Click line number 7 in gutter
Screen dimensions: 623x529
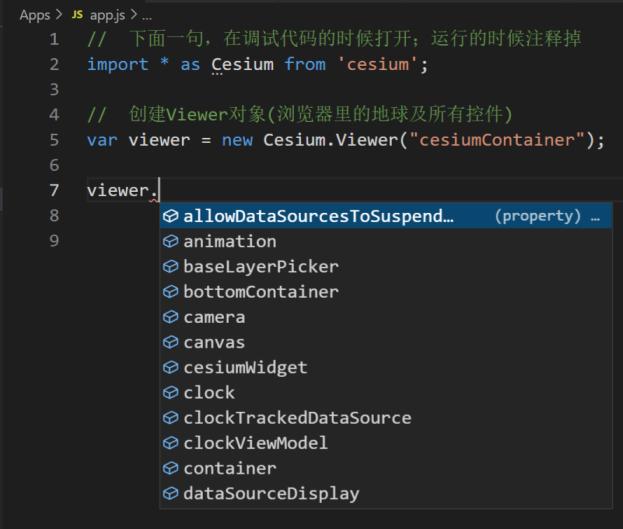pyautogui.click(x=54, y=191)
